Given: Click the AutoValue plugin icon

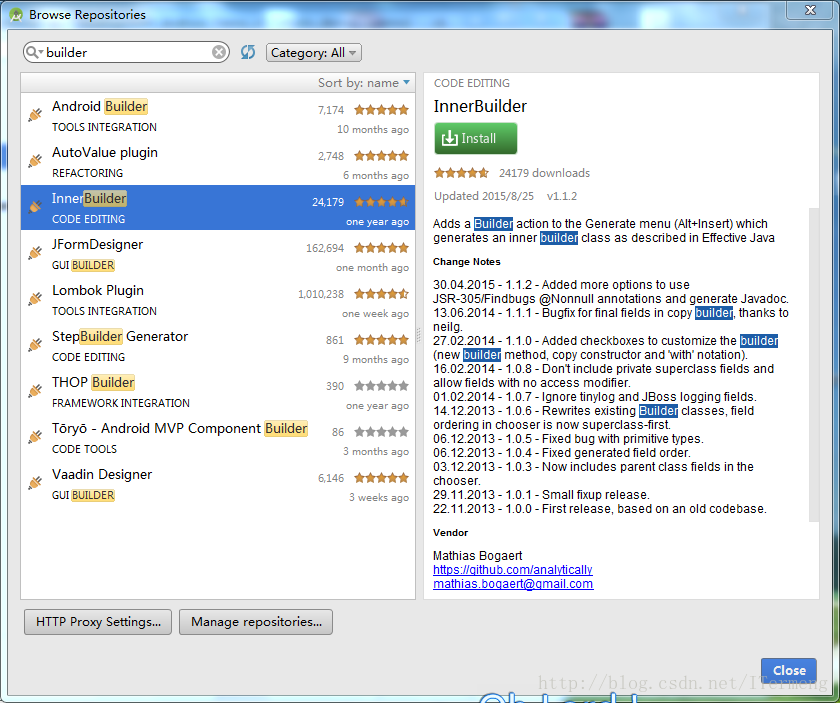Looking at the screenshot, I should click(35, 161).
